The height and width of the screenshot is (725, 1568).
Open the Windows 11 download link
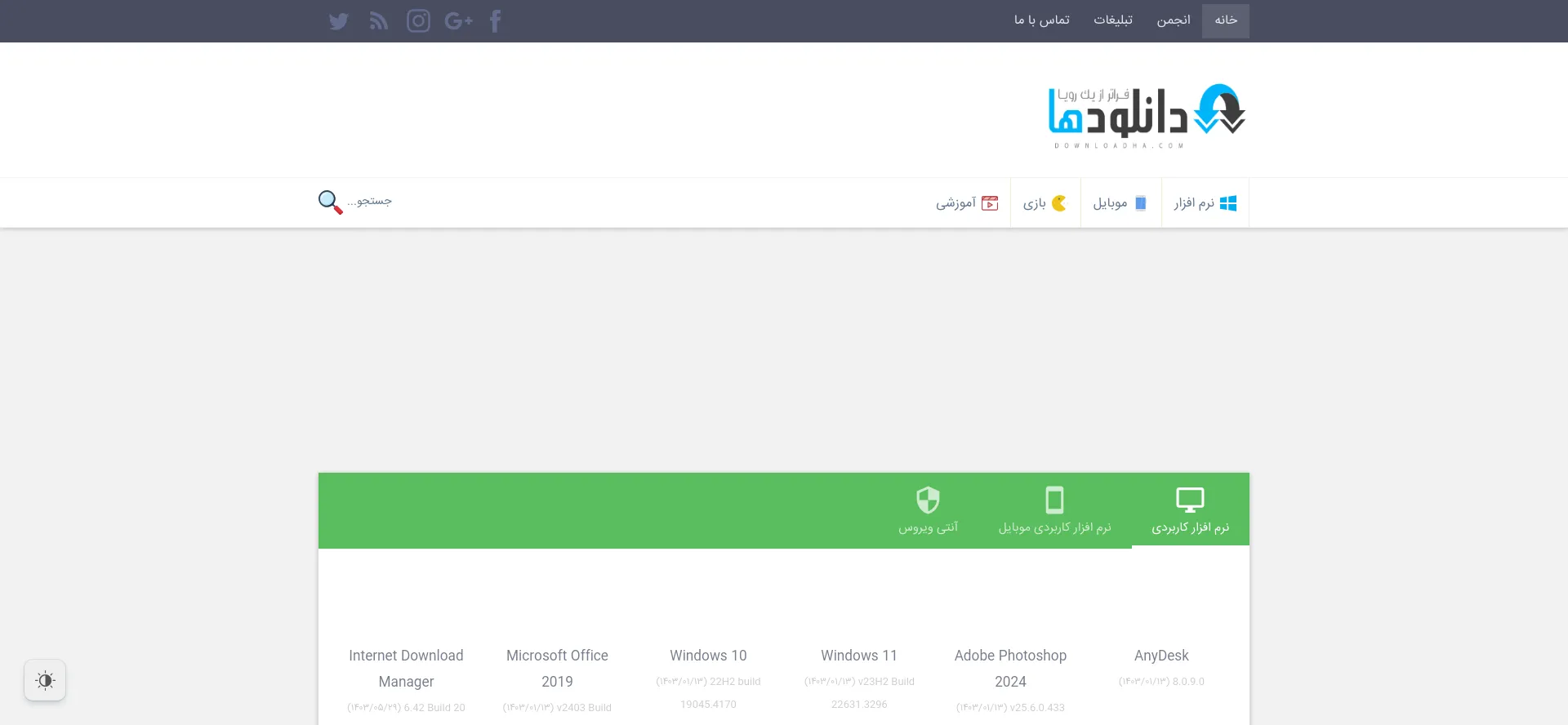[x=859, y=656]
